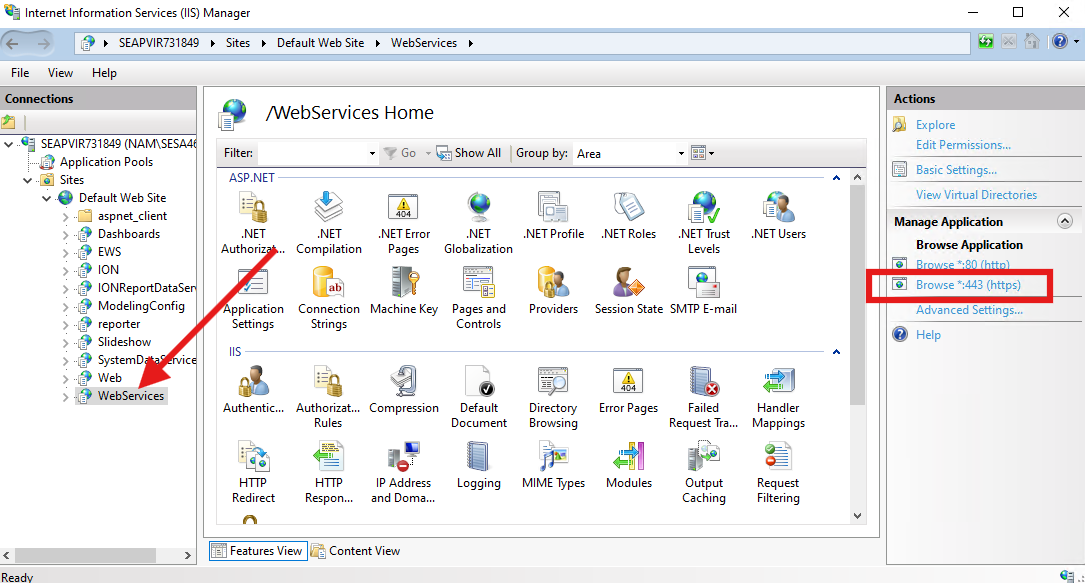The height and width of the screenshot is (583, 1085).
Task: Open Machine Key feature
Action: (404, 291)
